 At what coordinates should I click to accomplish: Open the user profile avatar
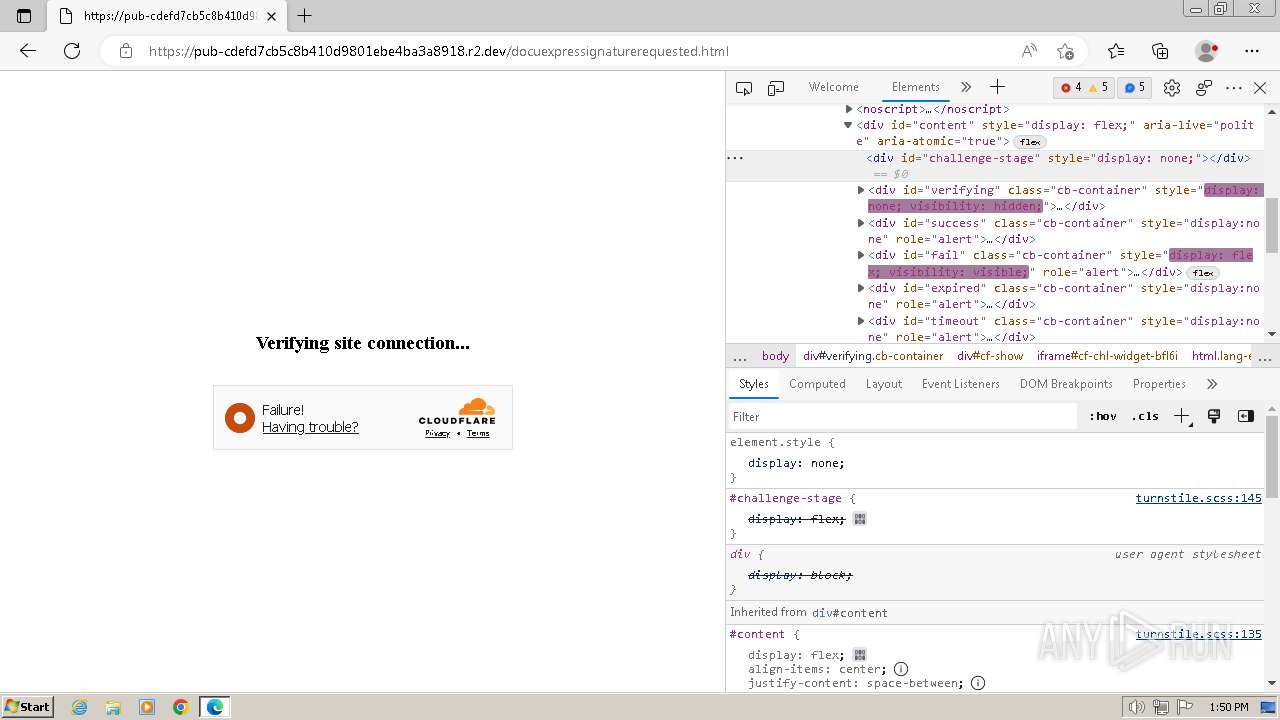point(1207,51)
